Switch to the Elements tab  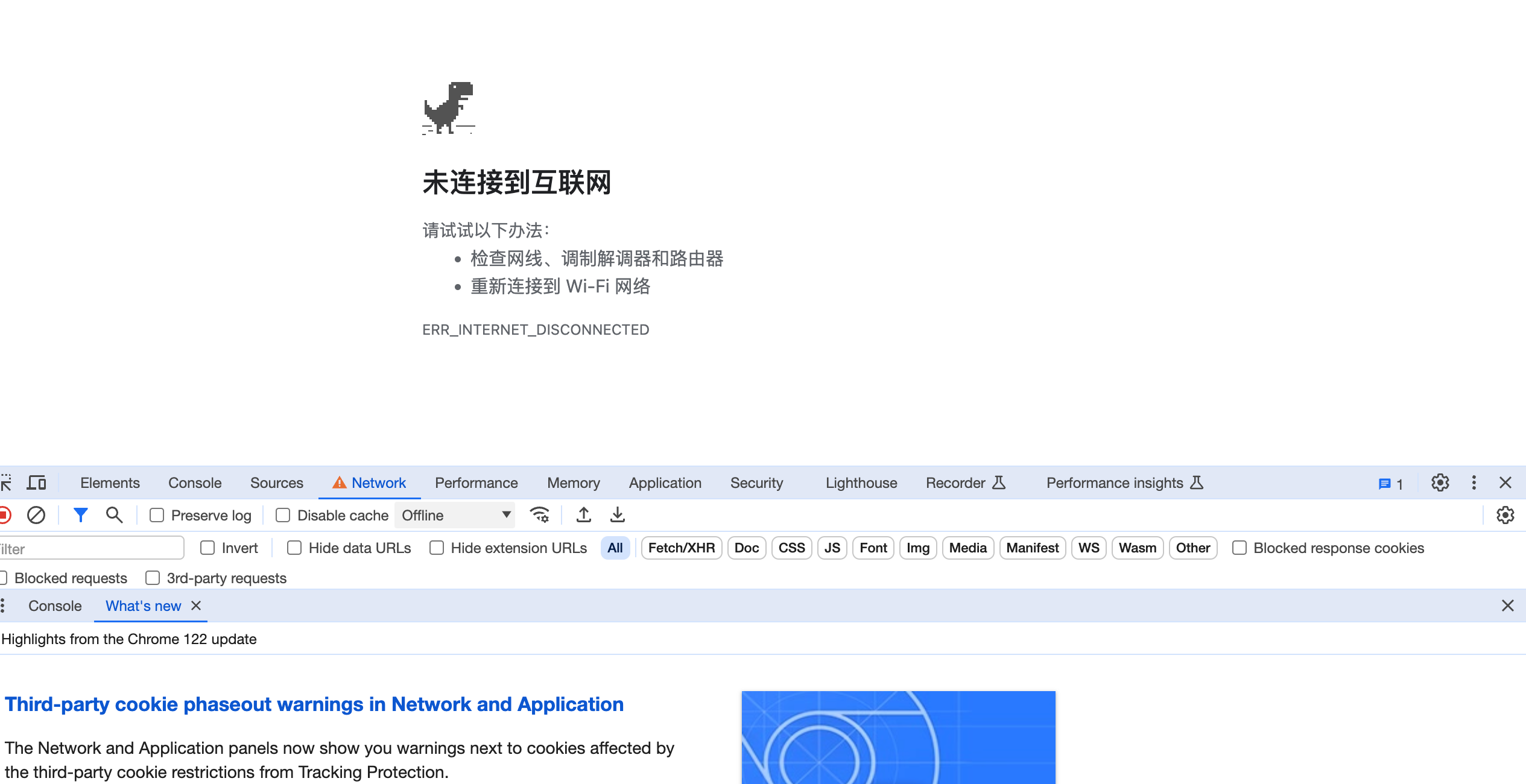click(110, 482)
